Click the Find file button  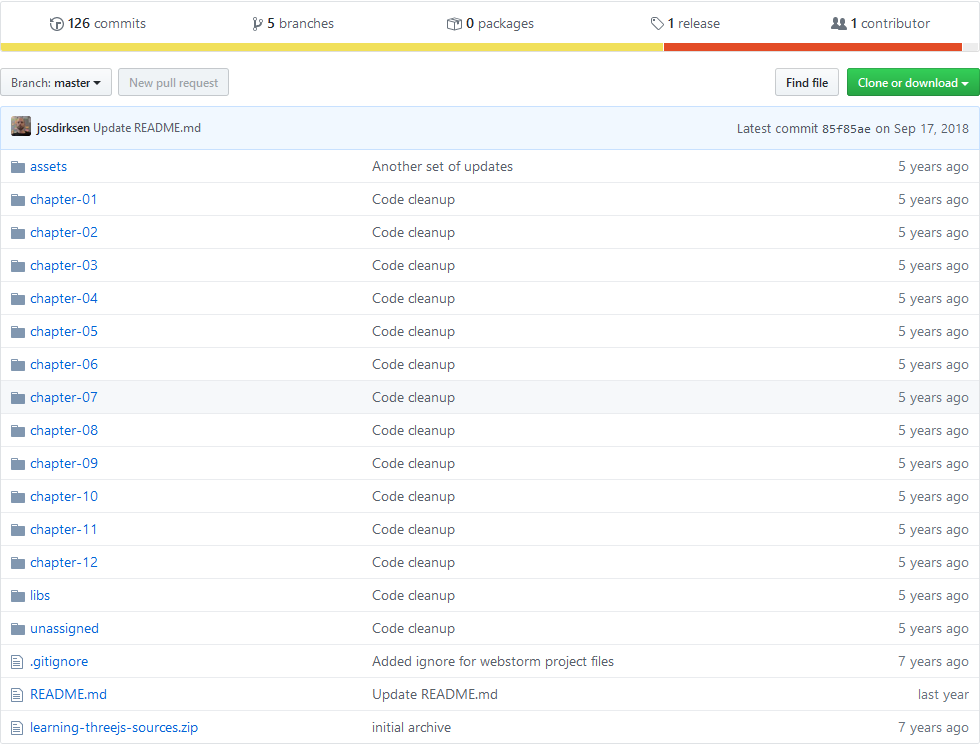pos(807,82)
